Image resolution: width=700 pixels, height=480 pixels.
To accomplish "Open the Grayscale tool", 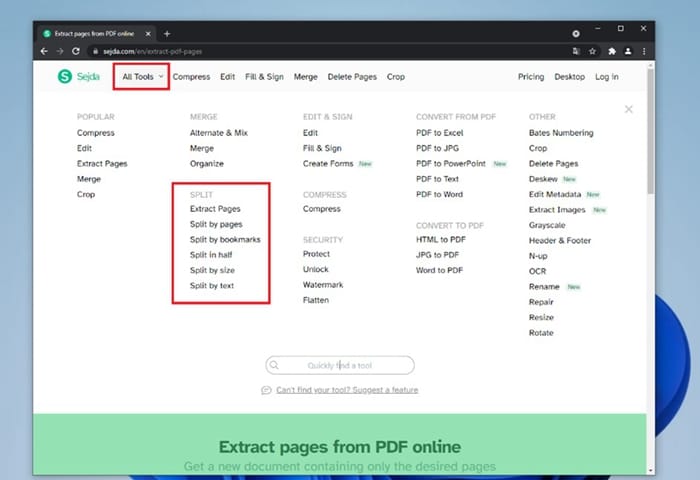I will point(547,225).
